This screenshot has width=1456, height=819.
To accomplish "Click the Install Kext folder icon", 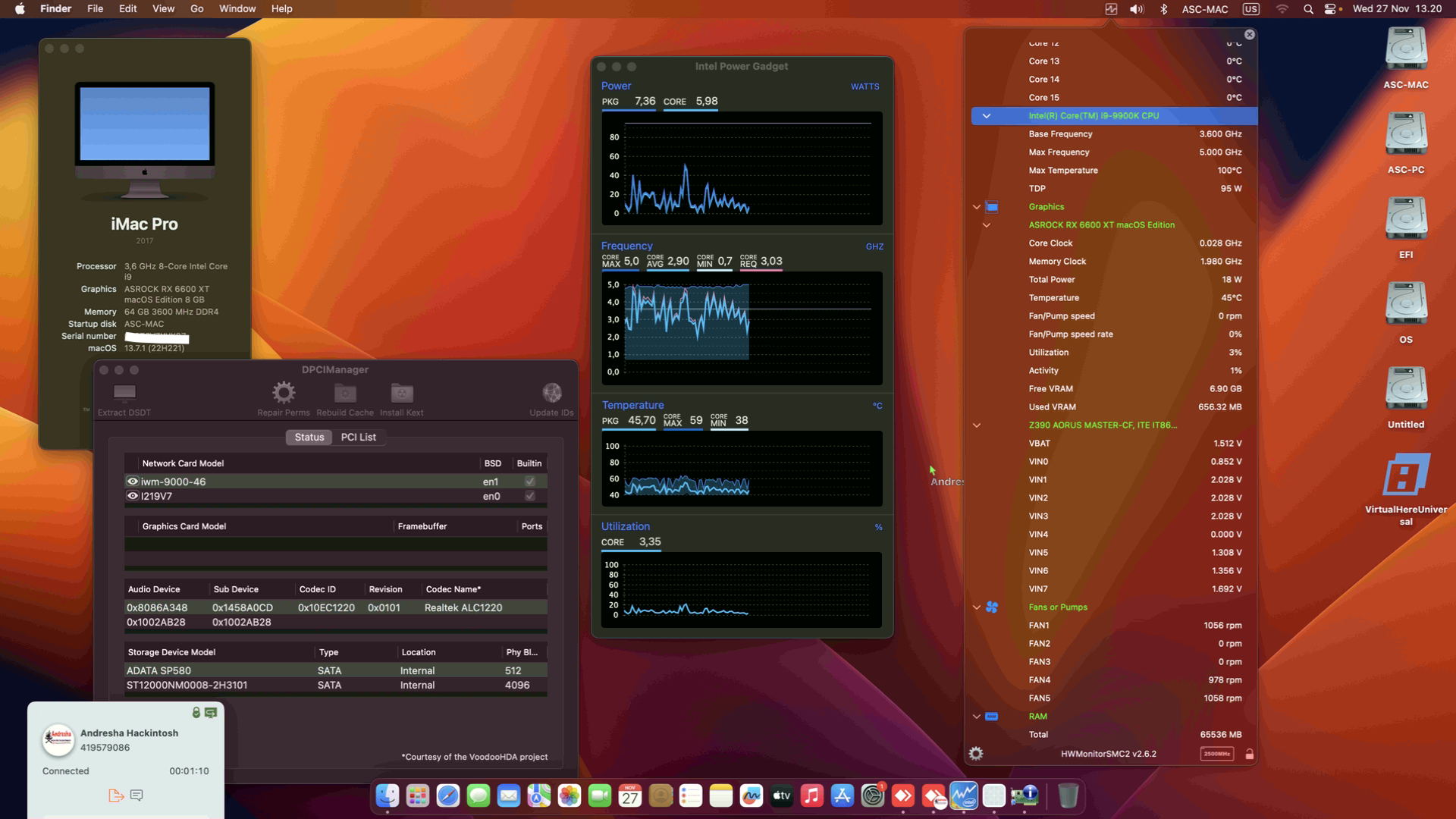I will coord(401,391).
